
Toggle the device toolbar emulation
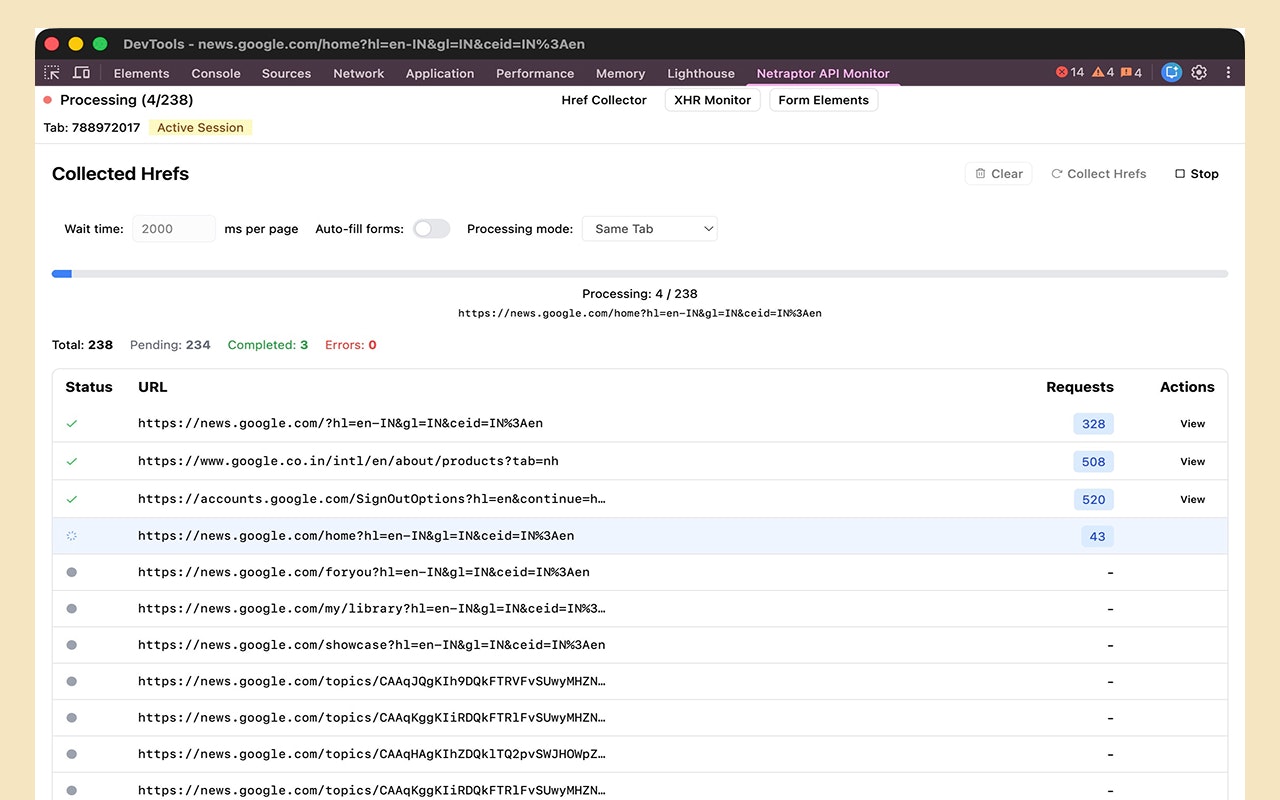click(81, 72)
